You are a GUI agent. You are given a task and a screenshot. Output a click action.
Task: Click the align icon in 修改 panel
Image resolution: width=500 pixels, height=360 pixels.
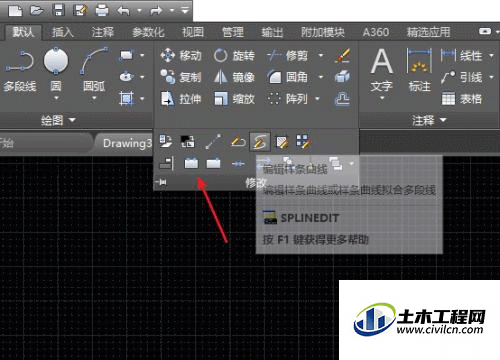click(166, 163)
